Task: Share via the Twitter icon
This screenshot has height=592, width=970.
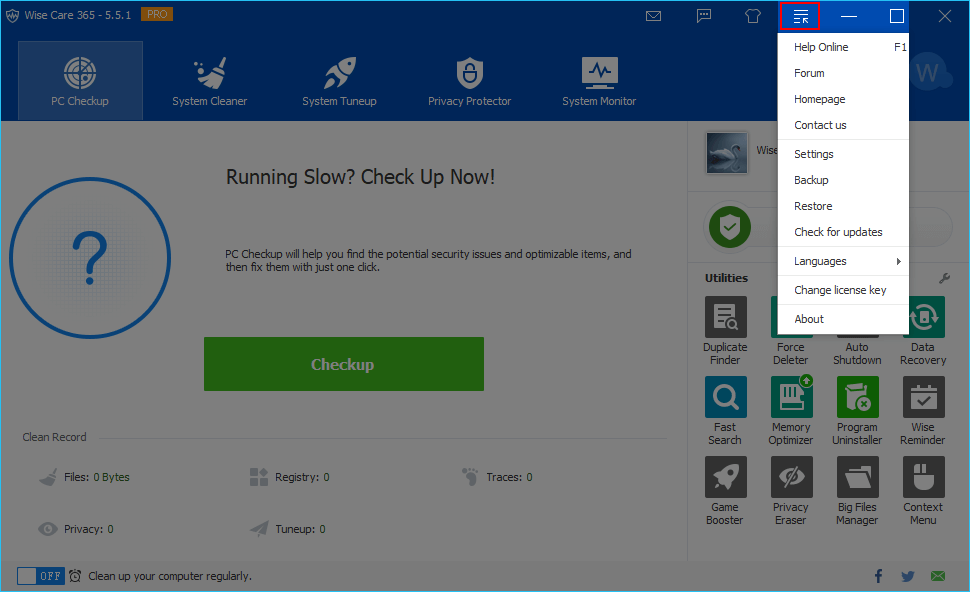Action: coord(908,577)
